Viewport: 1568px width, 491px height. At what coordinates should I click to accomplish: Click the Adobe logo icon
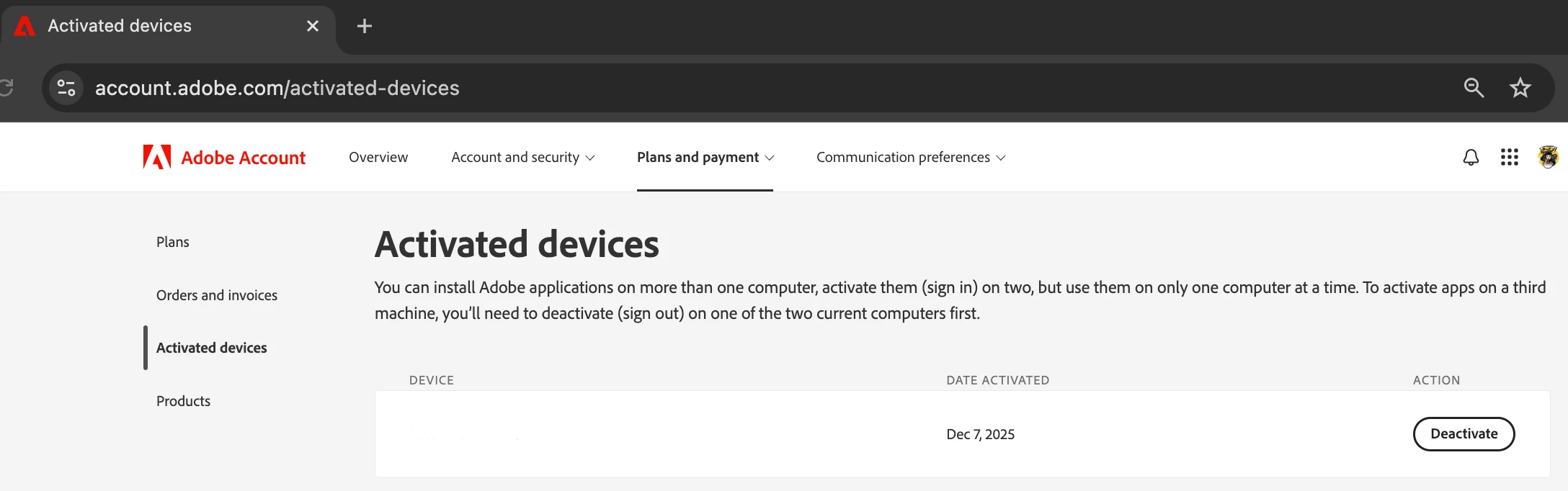point(157,157)
